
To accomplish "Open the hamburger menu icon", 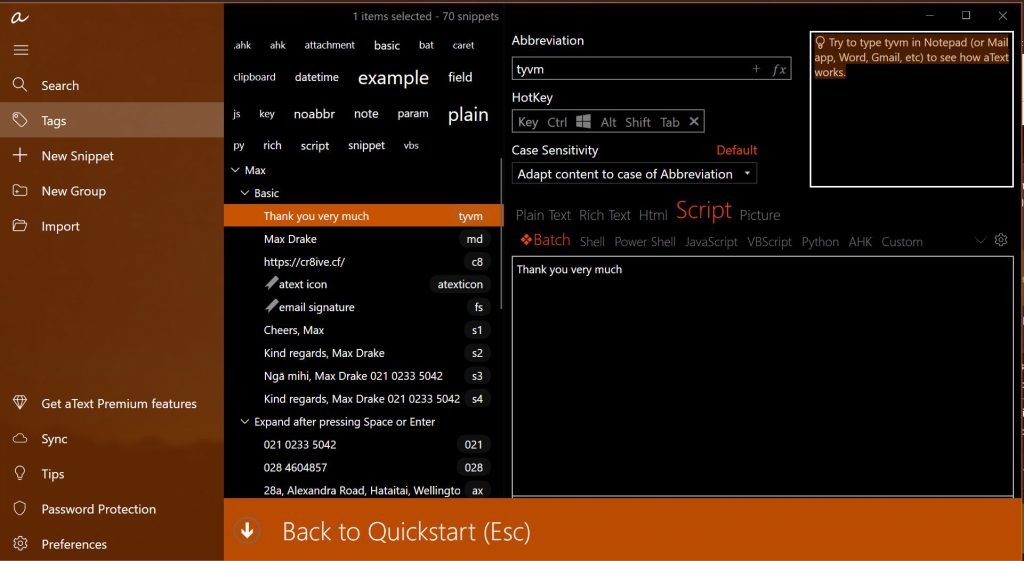I will point(21,50).
